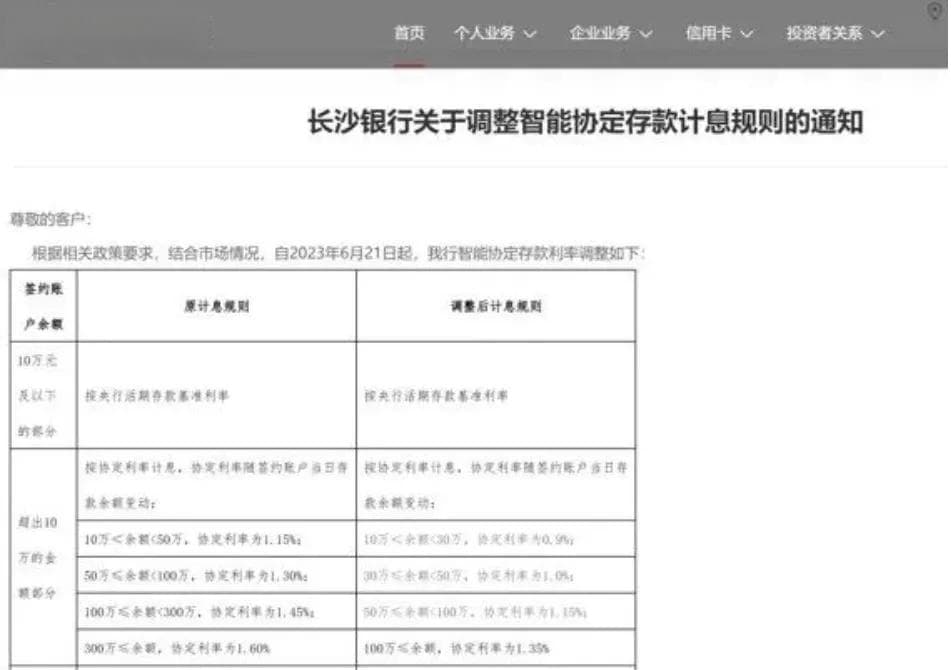
Task: Click the 原计息规则 column header
Action: [x=217, y=306]
